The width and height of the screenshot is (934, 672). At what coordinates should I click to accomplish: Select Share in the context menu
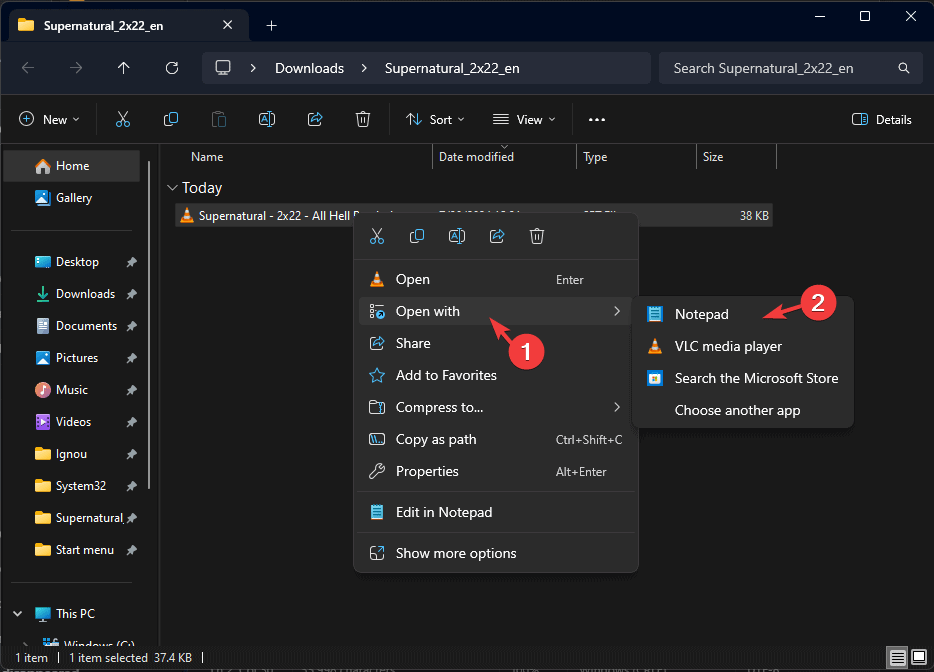[496, 343]
